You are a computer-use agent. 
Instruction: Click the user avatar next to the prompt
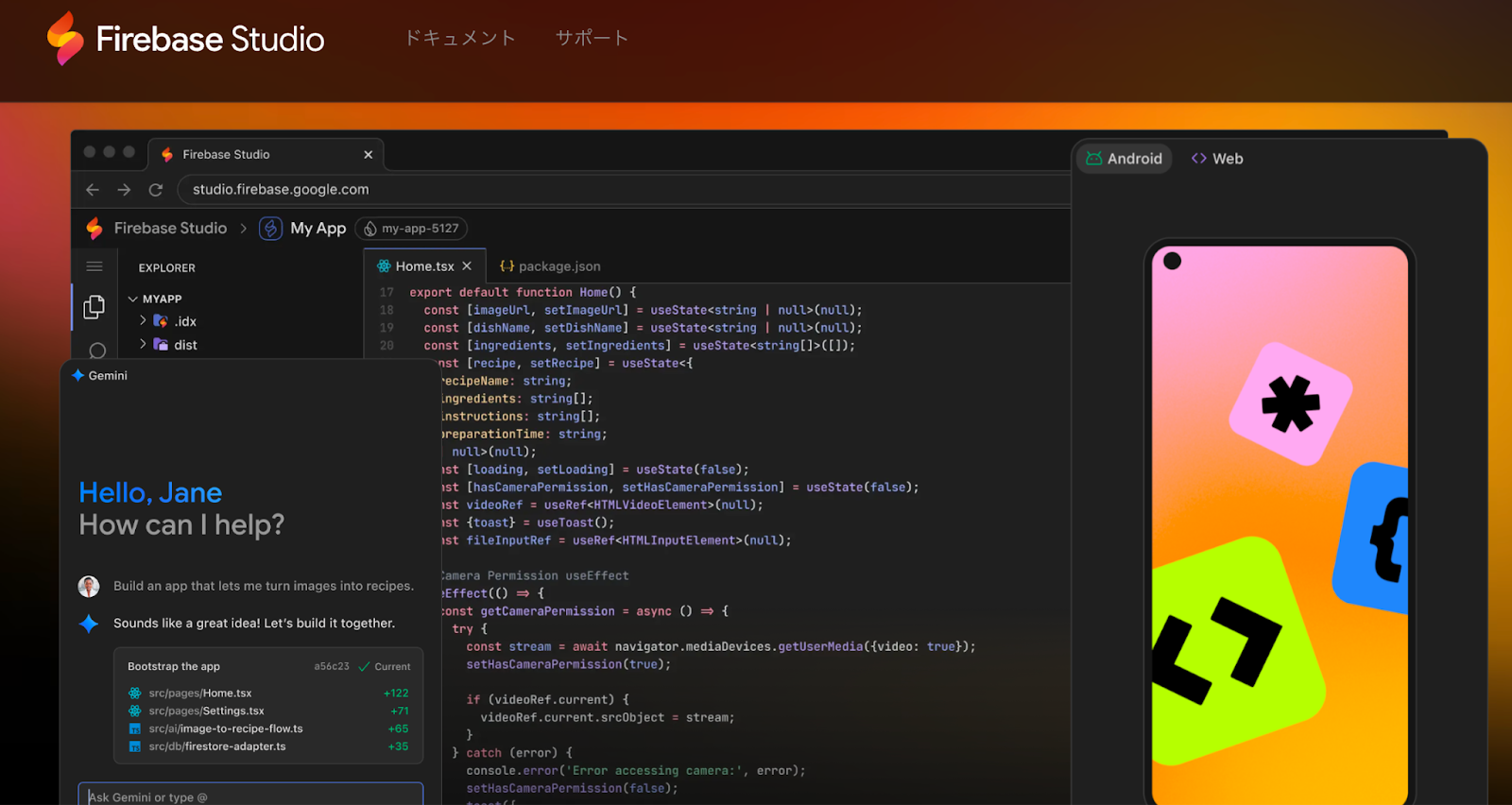pyautogui.click(x=89, y=586)
